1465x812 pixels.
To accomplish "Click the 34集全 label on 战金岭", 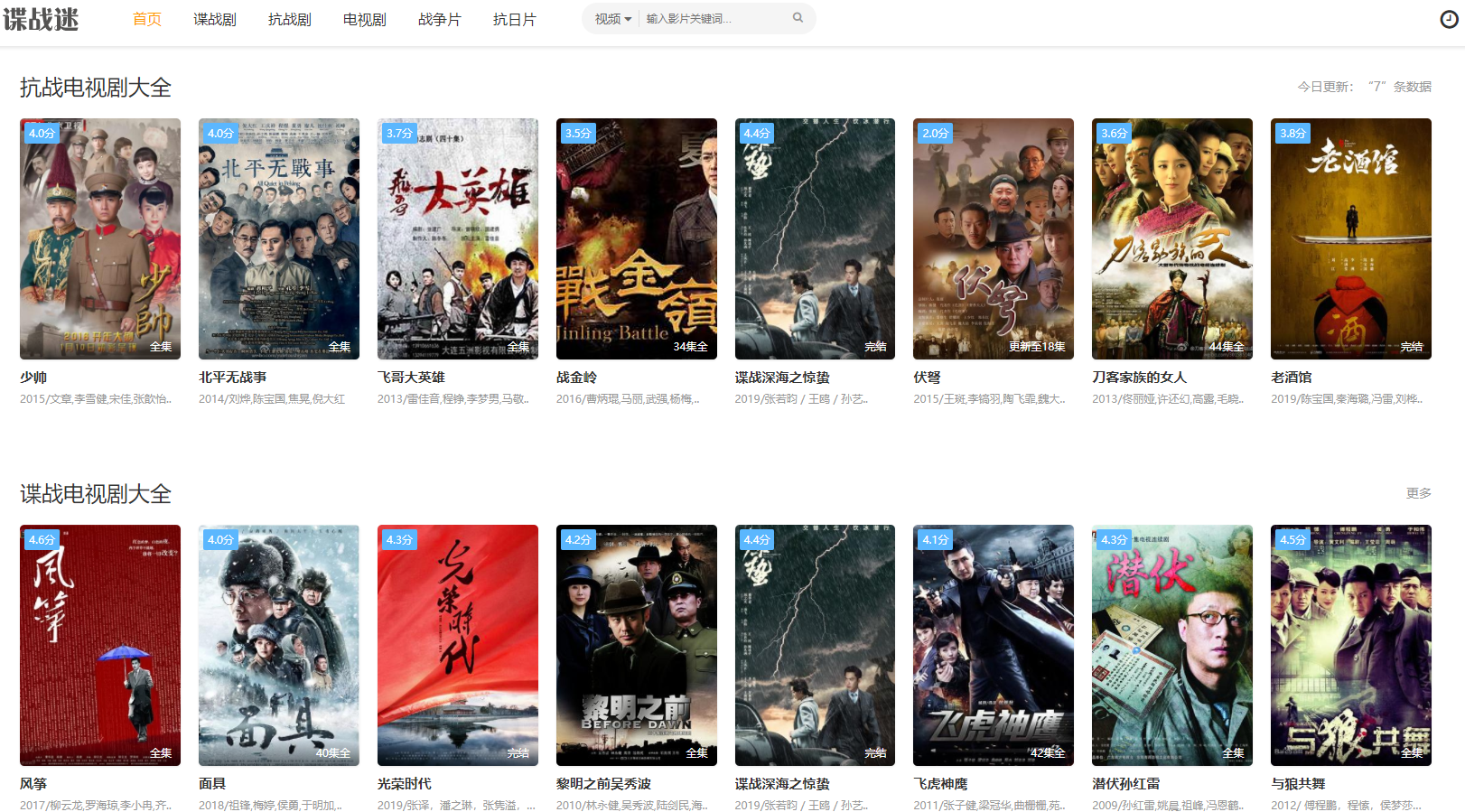I will [691, 347].
